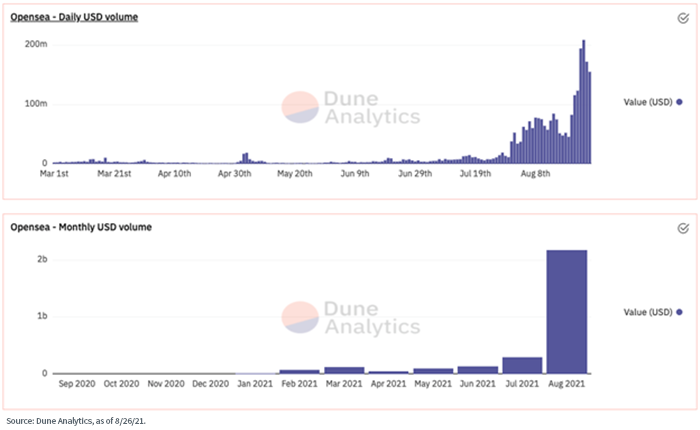The image size is (700, 430).
Task: Click the 'Aug 2021' axis label
Action: (x=567, y=384)
